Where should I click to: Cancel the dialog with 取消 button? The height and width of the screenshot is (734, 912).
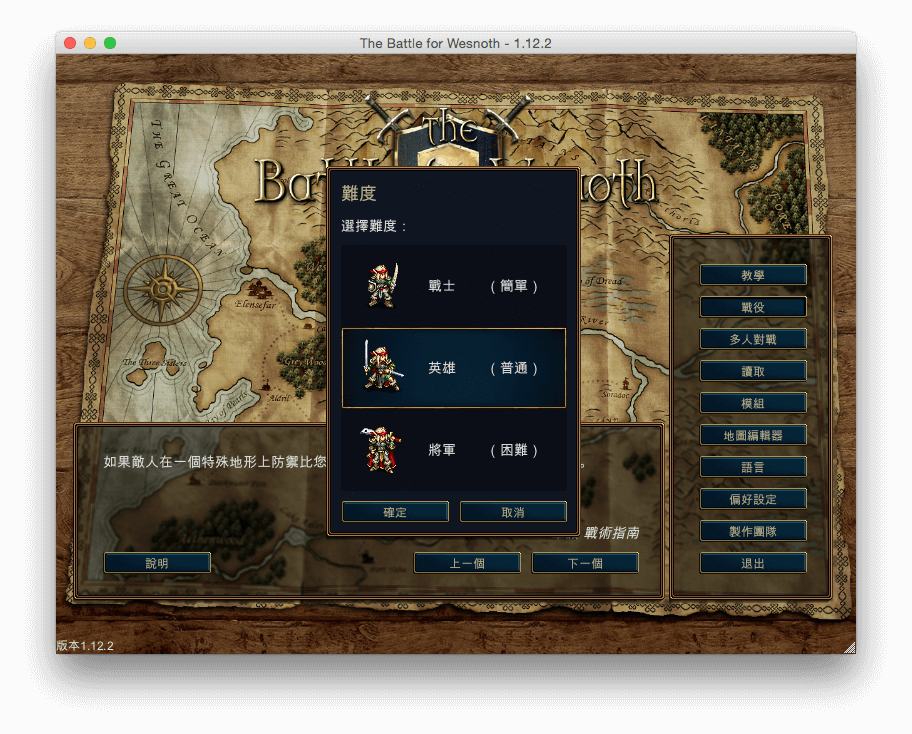coord(513,512)
